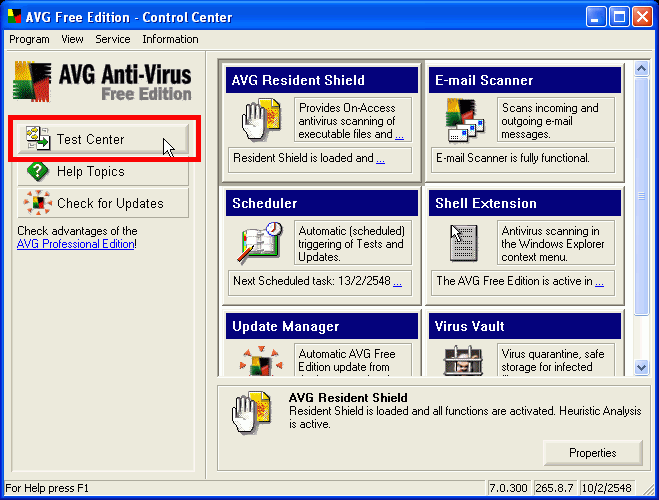Click scrollbar up arrow

(x=641, y=68)
